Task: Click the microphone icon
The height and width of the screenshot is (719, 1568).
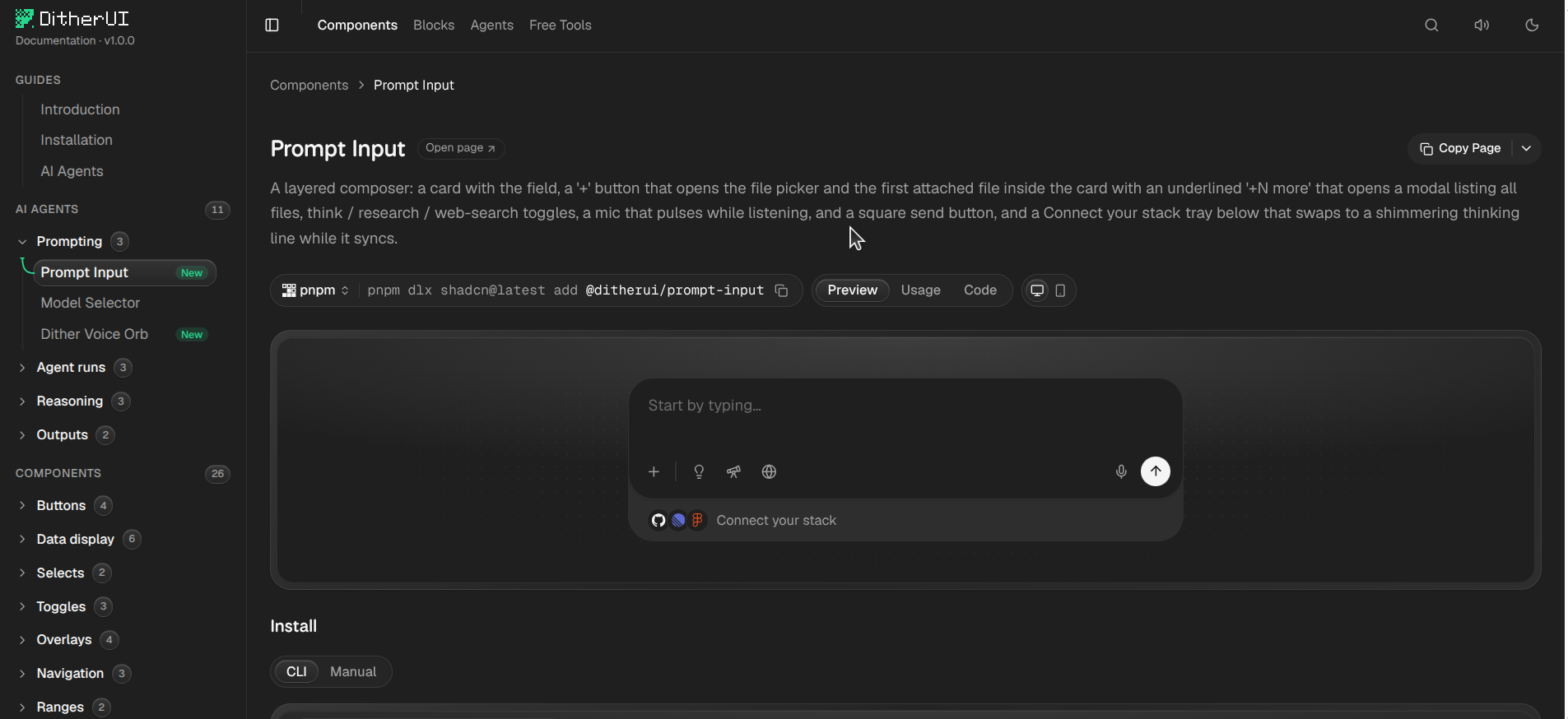Action: 1121,472
